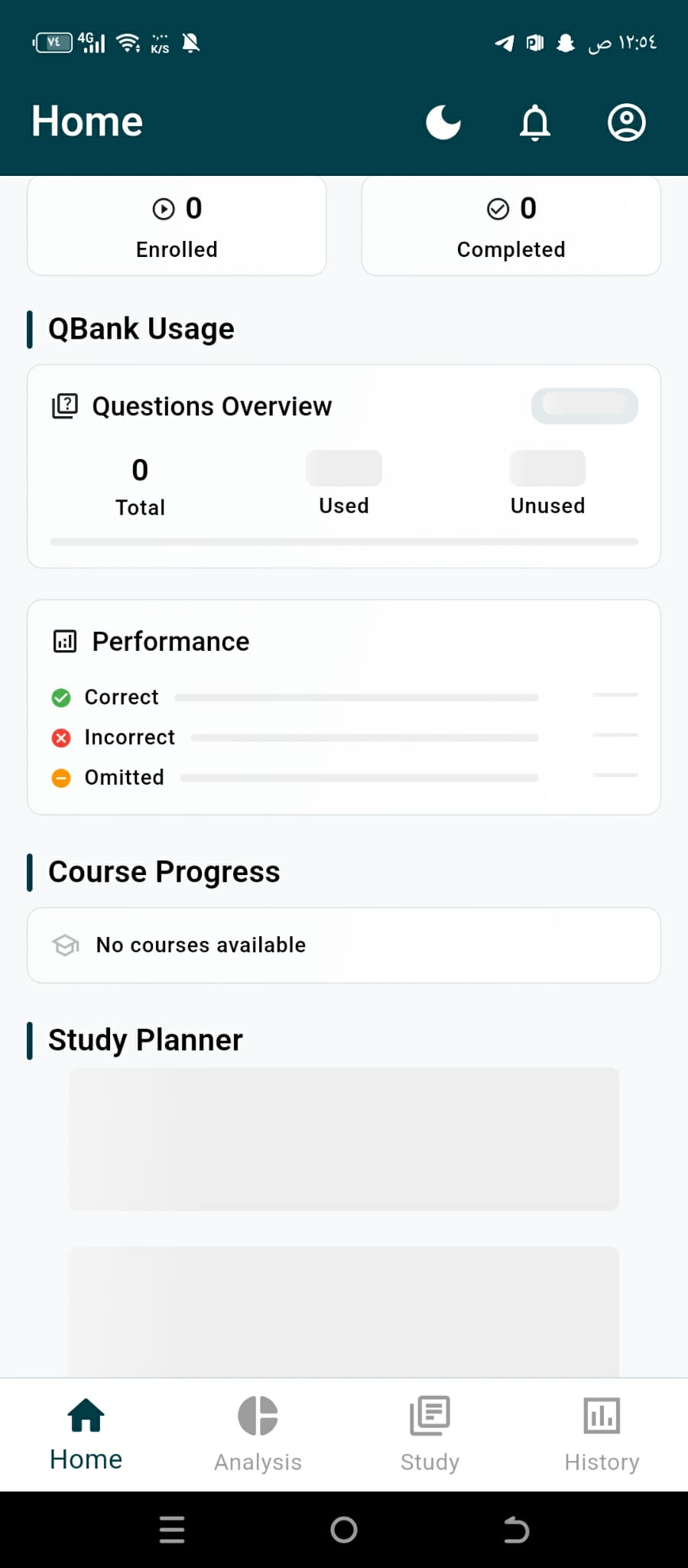Screen dimensions: 688x1568
Task: Open the Questions Overview loading dropdown pill
Action: [585, 405]
